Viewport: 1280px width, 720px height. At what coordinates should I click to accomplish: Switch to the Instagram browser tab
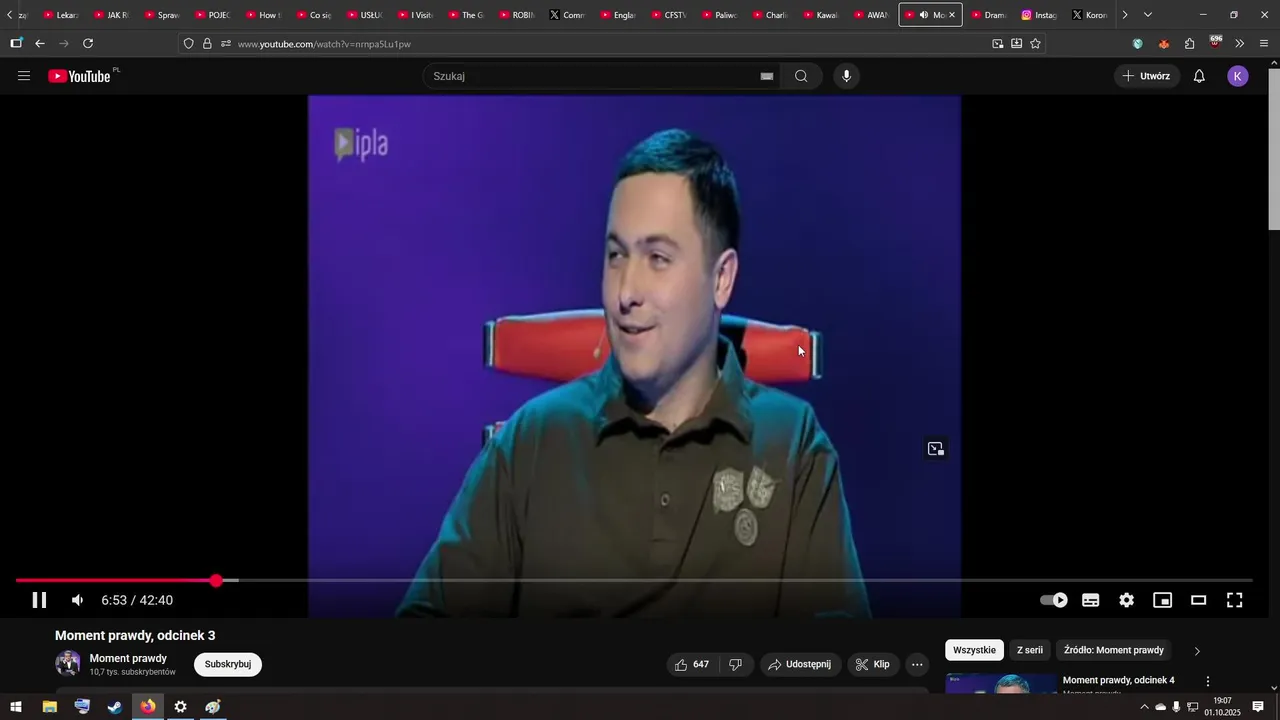click(1039, 15)
